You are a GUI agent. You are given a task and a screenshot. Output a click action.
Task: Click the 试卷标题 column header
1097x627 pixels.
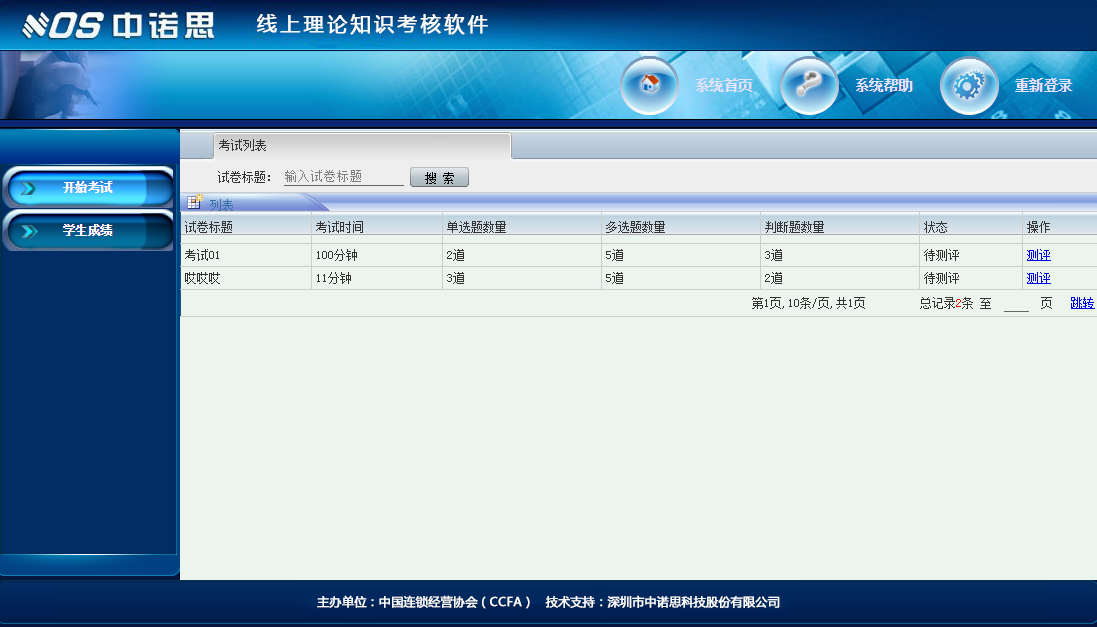pyautogui.click(x=209, y=227)
